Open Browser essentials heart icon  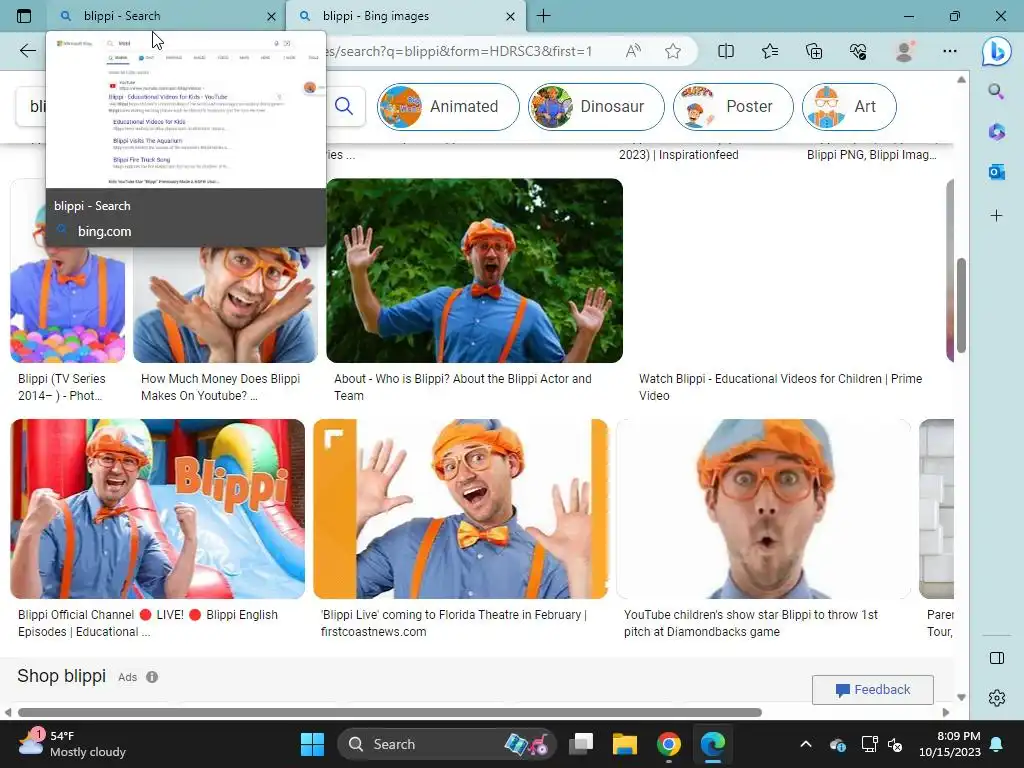[858, 51]
